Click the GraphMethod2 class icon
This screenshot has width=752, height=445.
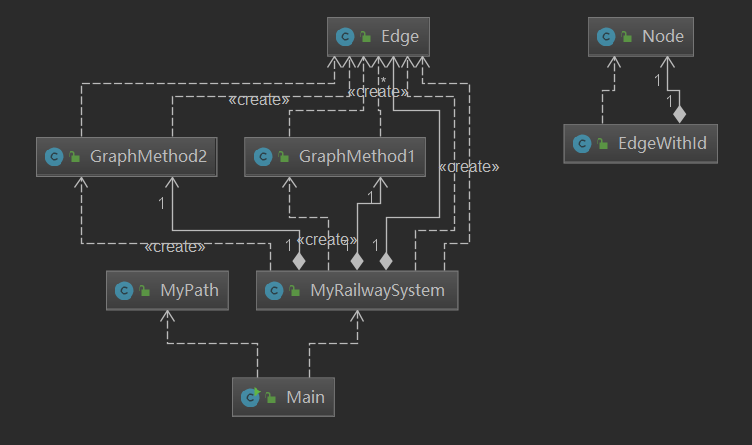point(54,157)
